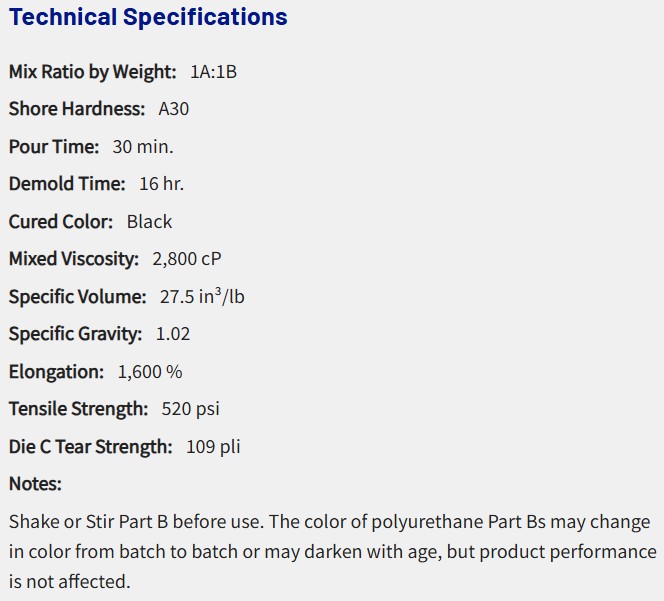The width and height of the screenshot is (664, 601).
Task: Select the 2,800 cP viscosity value
Action: point(186,259)
